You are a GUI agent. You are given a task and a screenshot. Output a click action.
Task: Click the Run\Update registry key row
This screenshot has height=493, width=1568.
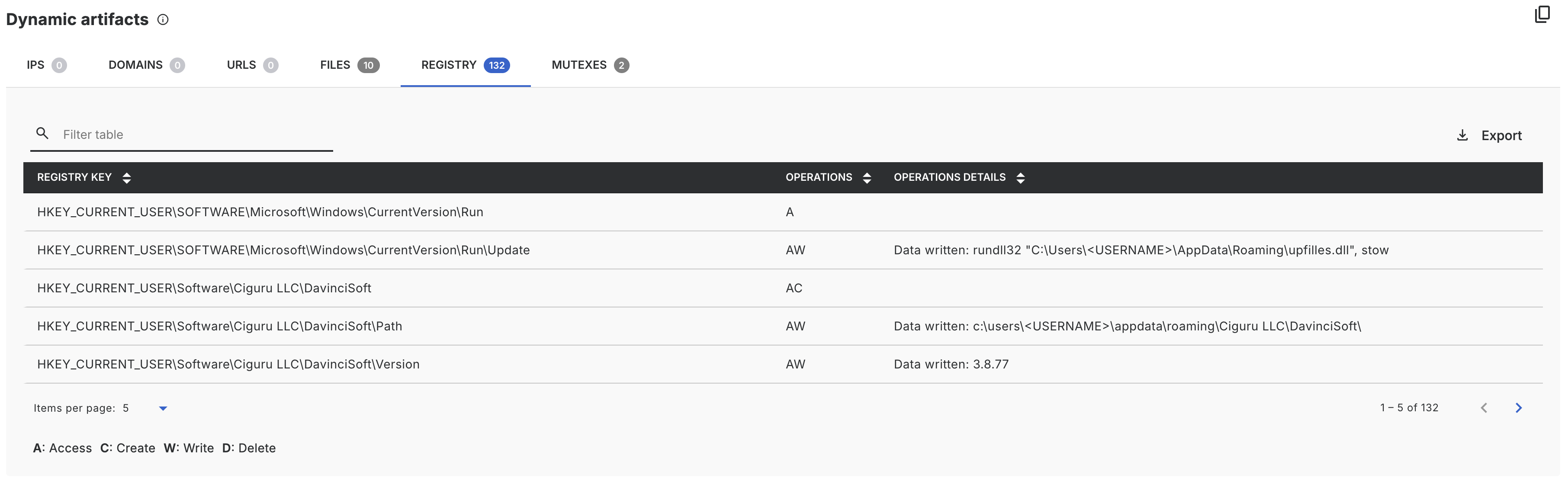click(x=283, y=250)
